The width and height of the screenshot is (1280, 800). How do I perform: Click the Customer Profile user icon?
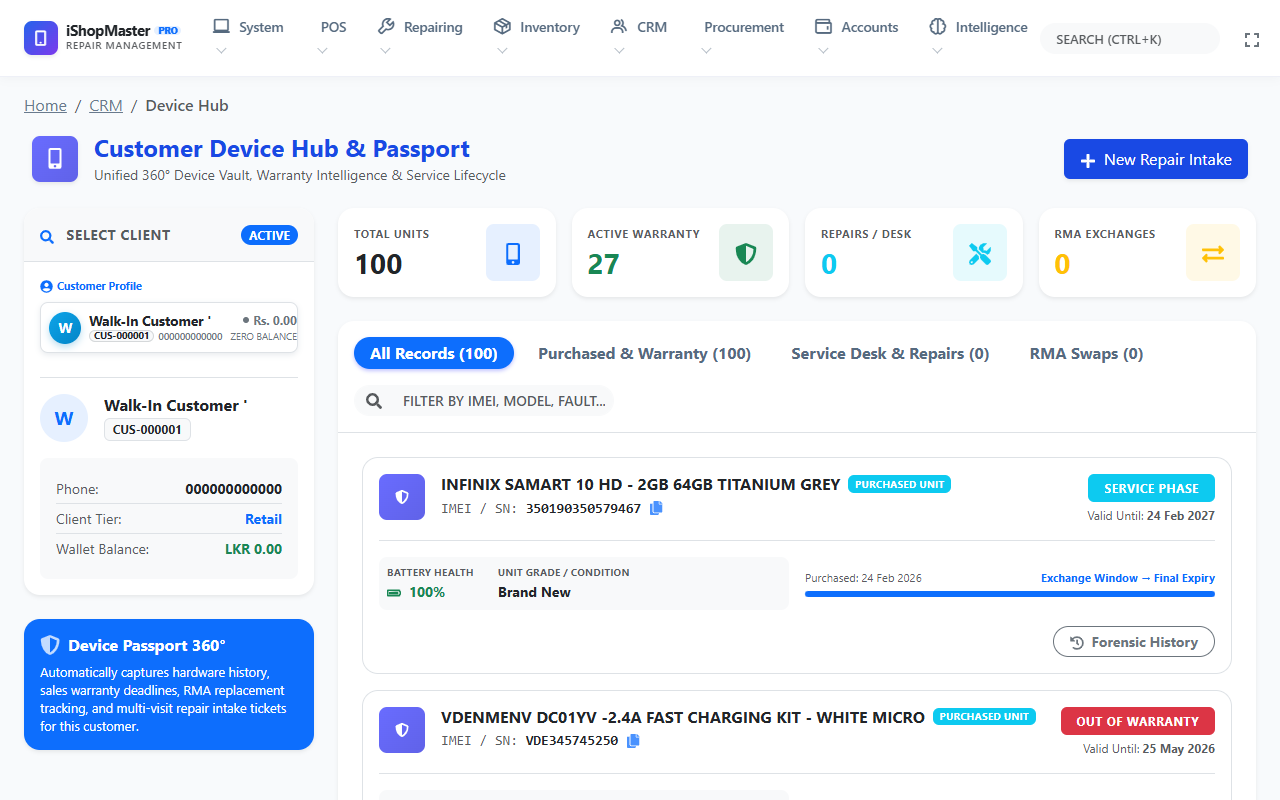point(46,286)
